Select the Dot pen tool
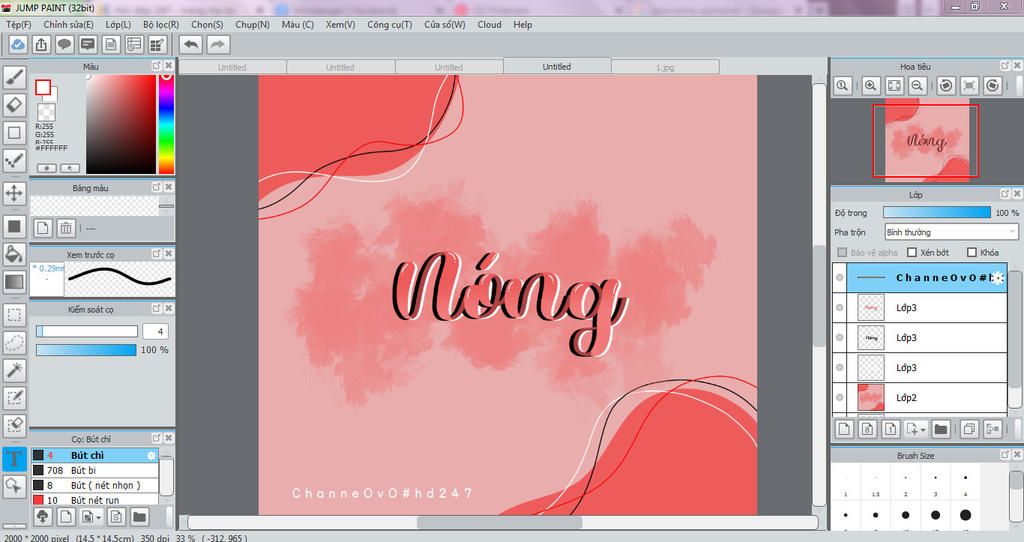Image resolution: width=1024 pixels, height=542 pixels. click(x=14, y=160)
